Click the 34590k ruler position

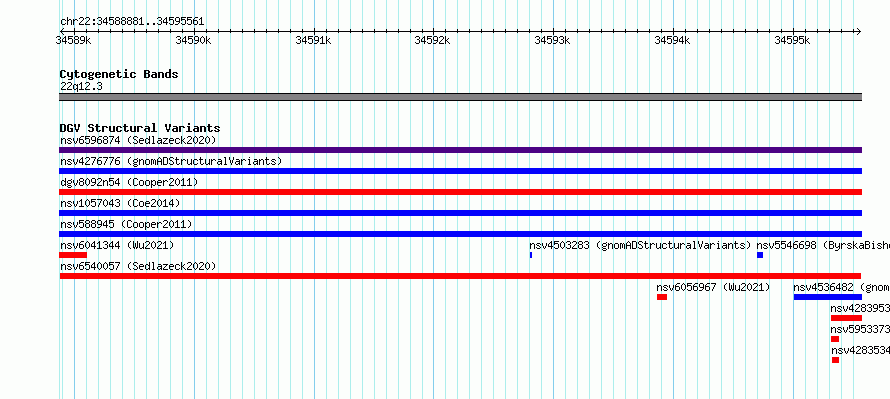[x=193, y=40]
